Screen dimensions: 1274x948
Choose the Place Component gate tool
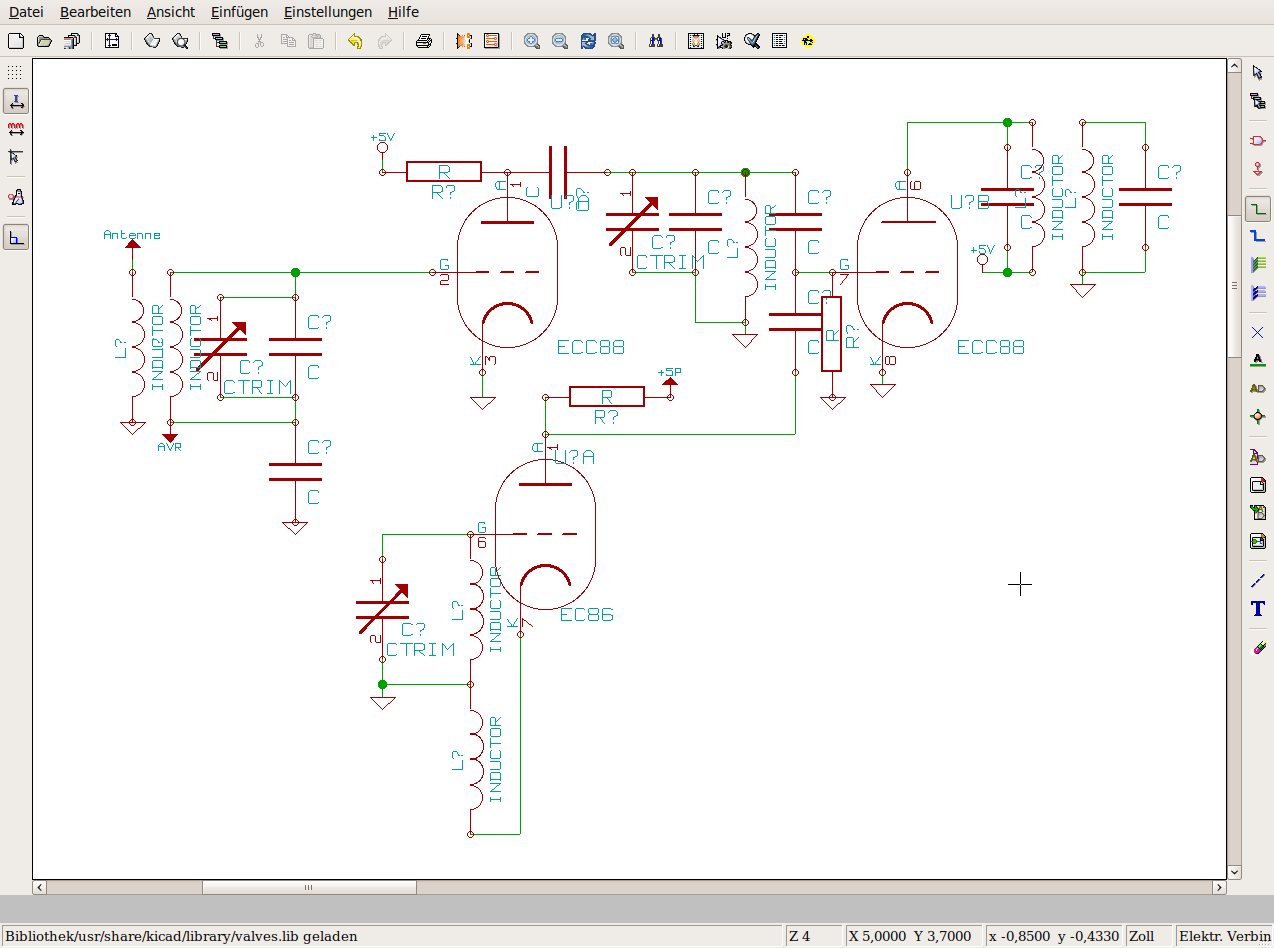tap(1258, 141)
